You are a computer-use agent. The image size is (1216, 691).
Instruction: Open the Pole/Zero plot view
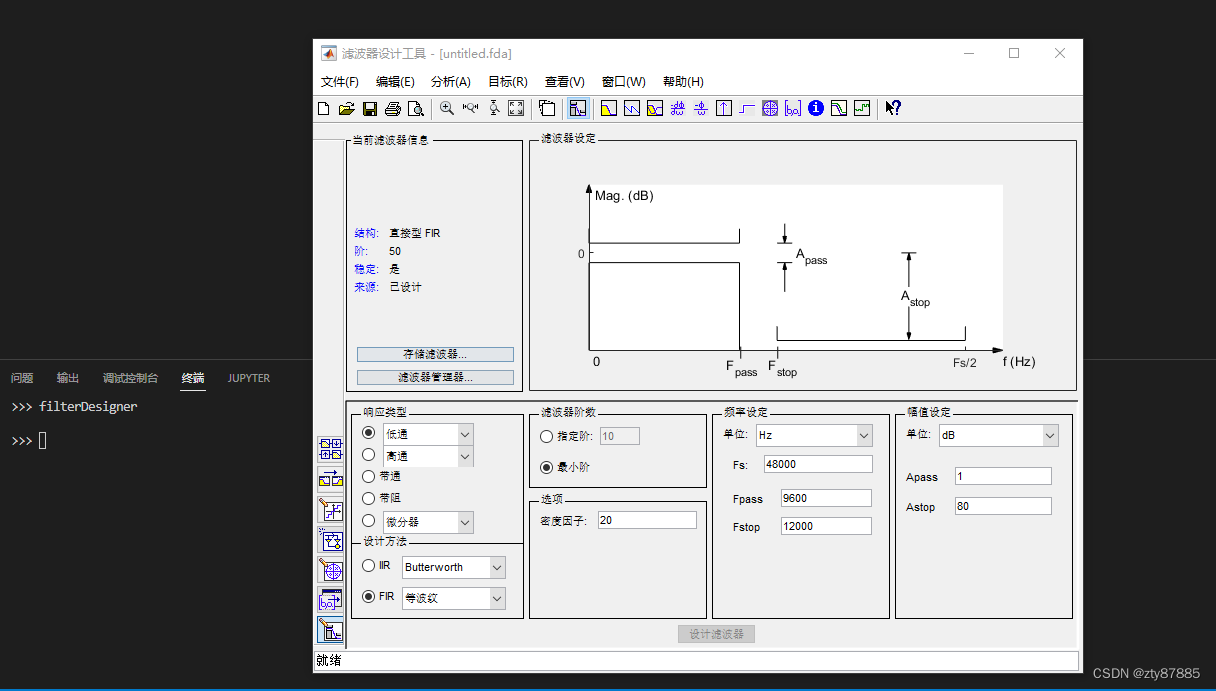point(770,107)
